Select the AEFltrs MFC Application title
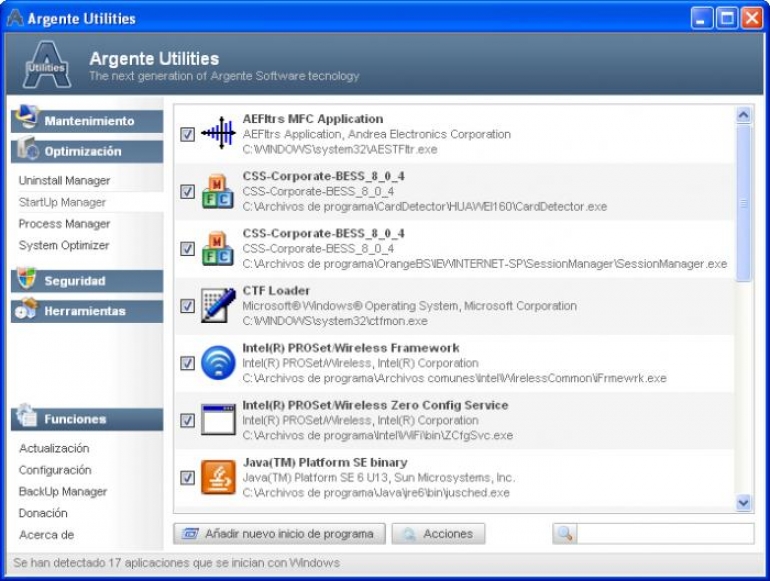 [313, 119]
